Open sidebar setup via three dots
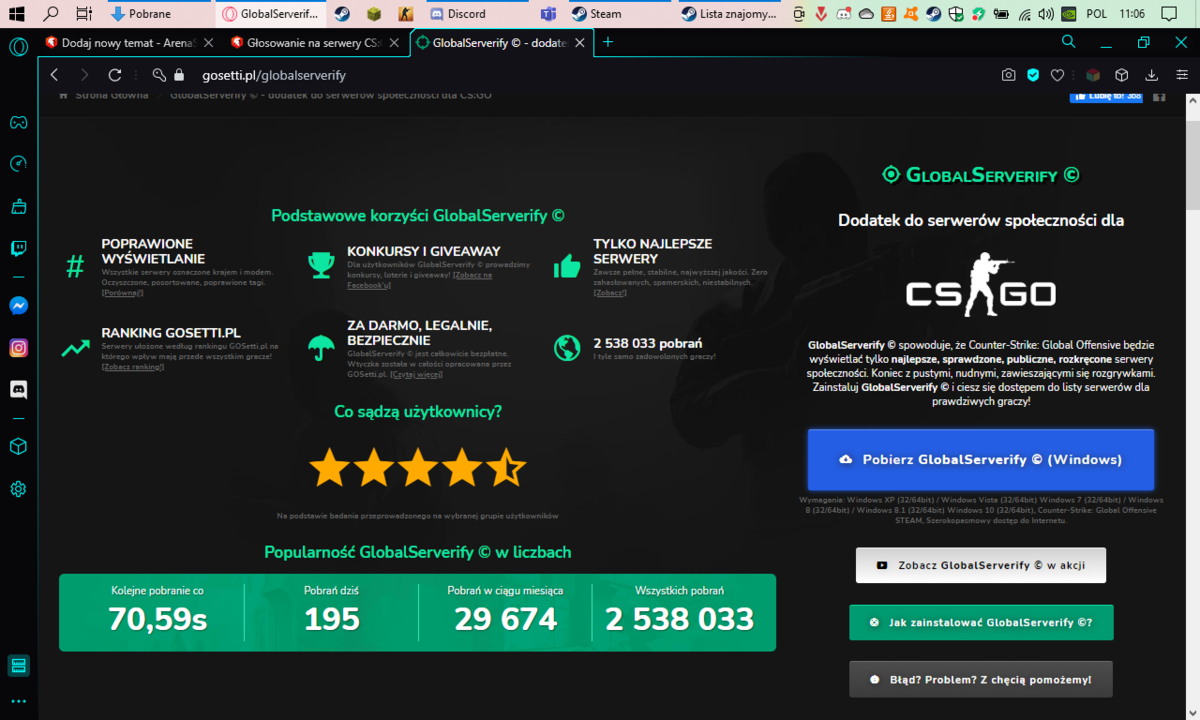1200x720 pixels. pyautogui.click(x=18, y=701)
